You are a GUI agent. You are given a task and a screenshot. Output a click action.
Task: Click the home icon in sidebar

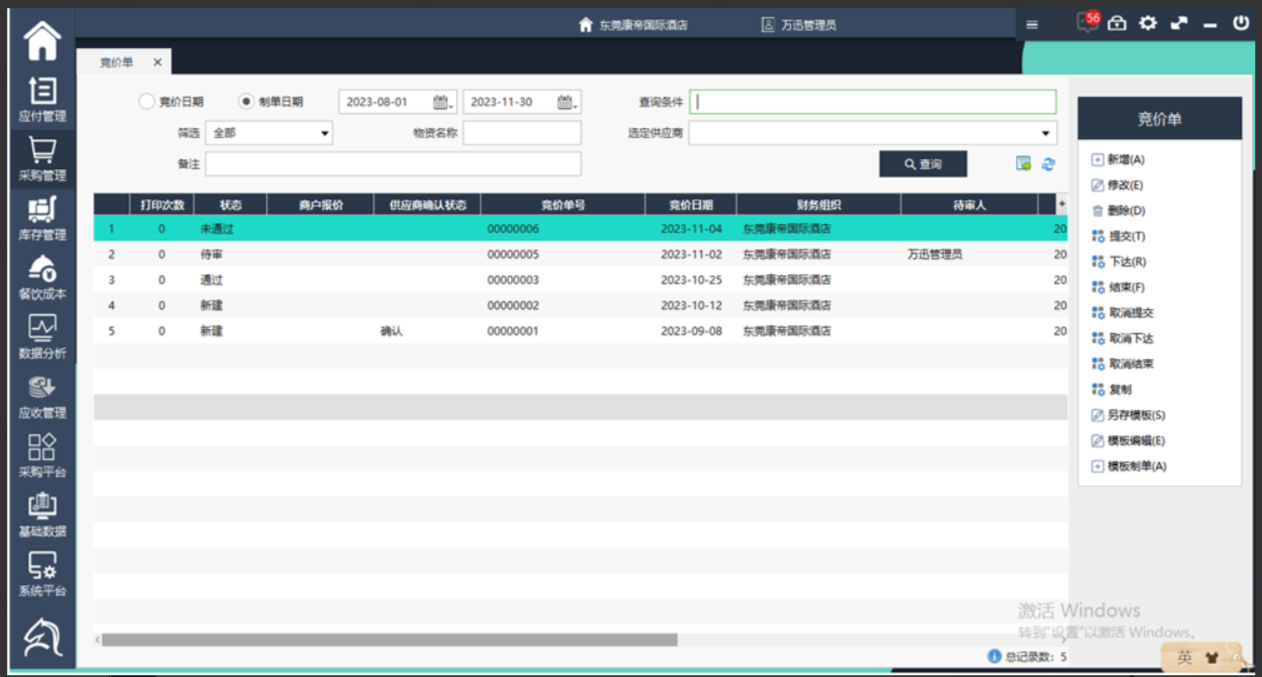[x=42, y=42]
